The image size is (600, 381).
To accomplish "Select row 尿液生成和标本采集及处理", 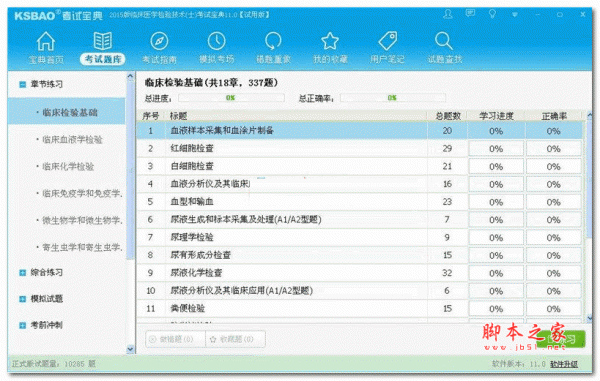I will click(360, 220).
